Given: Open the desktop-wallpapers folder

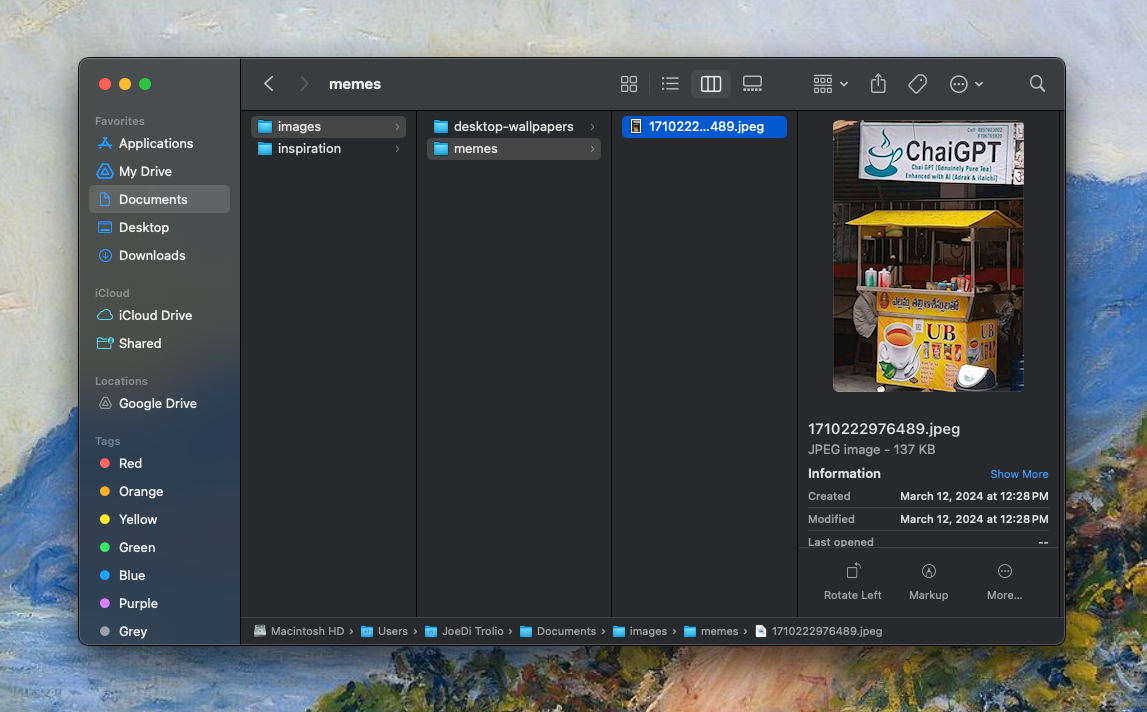Looking at the screenshot, I should [513, 127].
